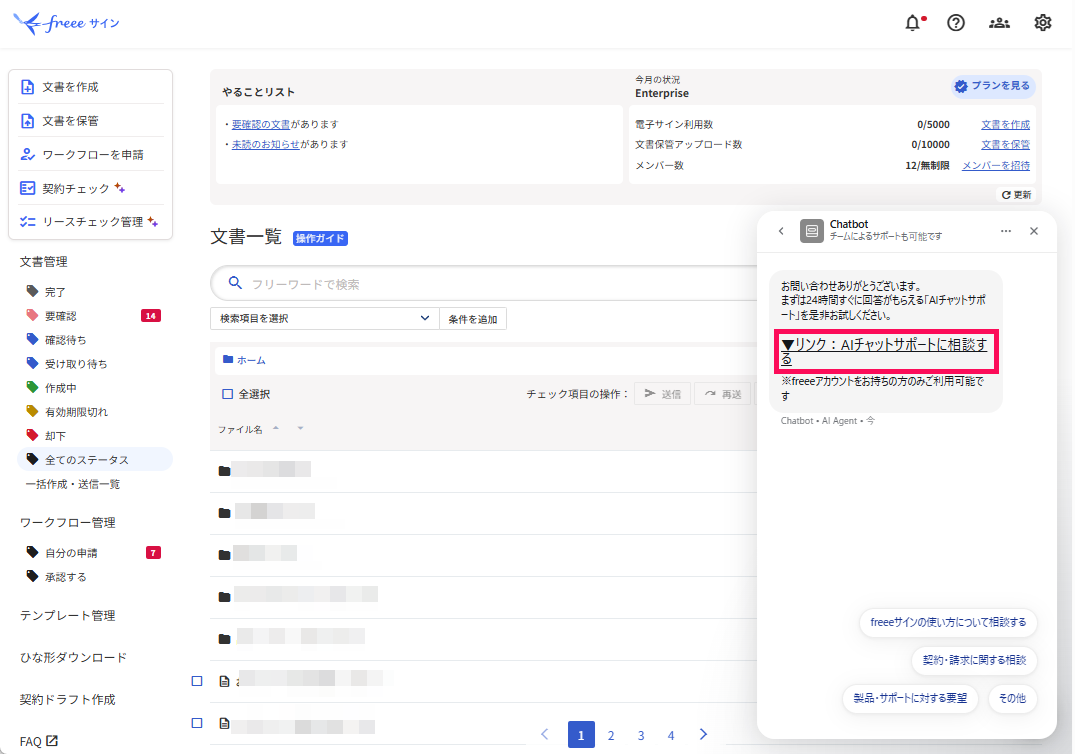Go to page 3

tap(641, 735)
